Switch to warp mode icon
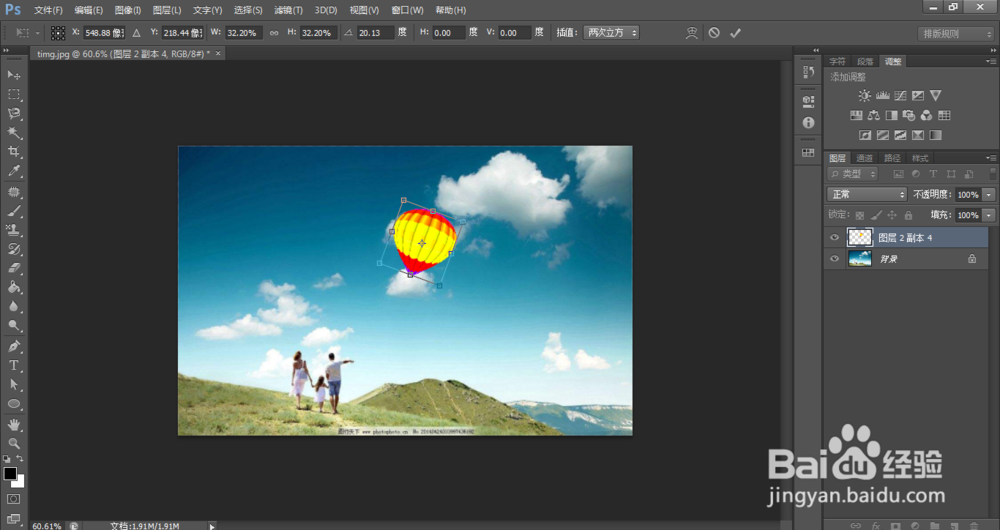Screen dimensions: 1000x530 click(691, 33)
